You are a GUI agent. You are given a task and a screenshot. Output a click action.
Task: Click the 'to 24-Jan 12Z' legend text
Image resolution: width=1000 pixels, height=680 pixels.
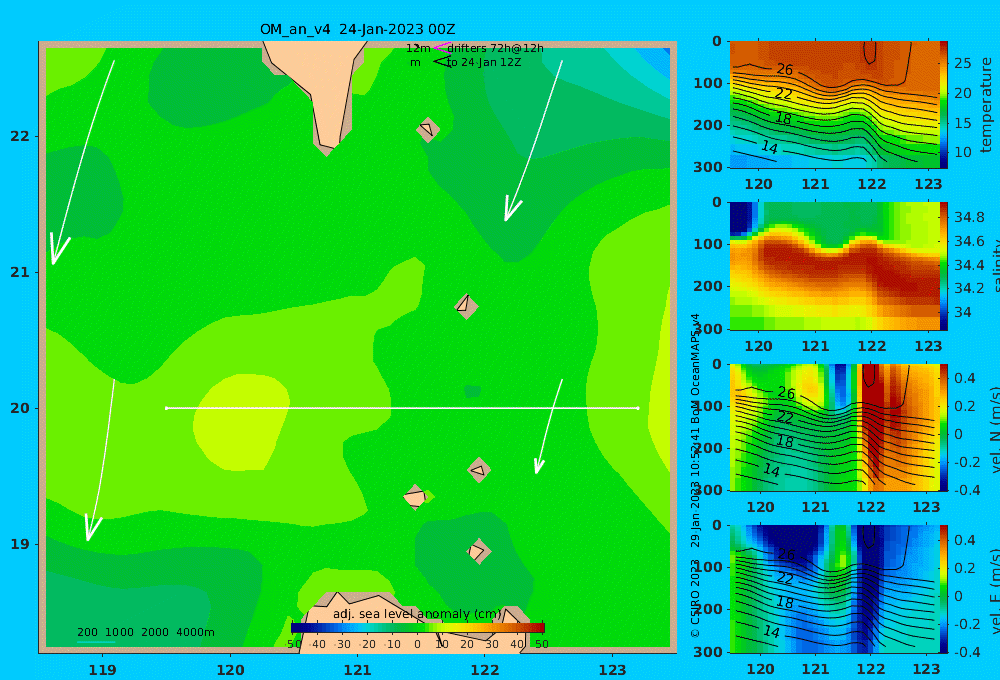[x=483, y=63]
